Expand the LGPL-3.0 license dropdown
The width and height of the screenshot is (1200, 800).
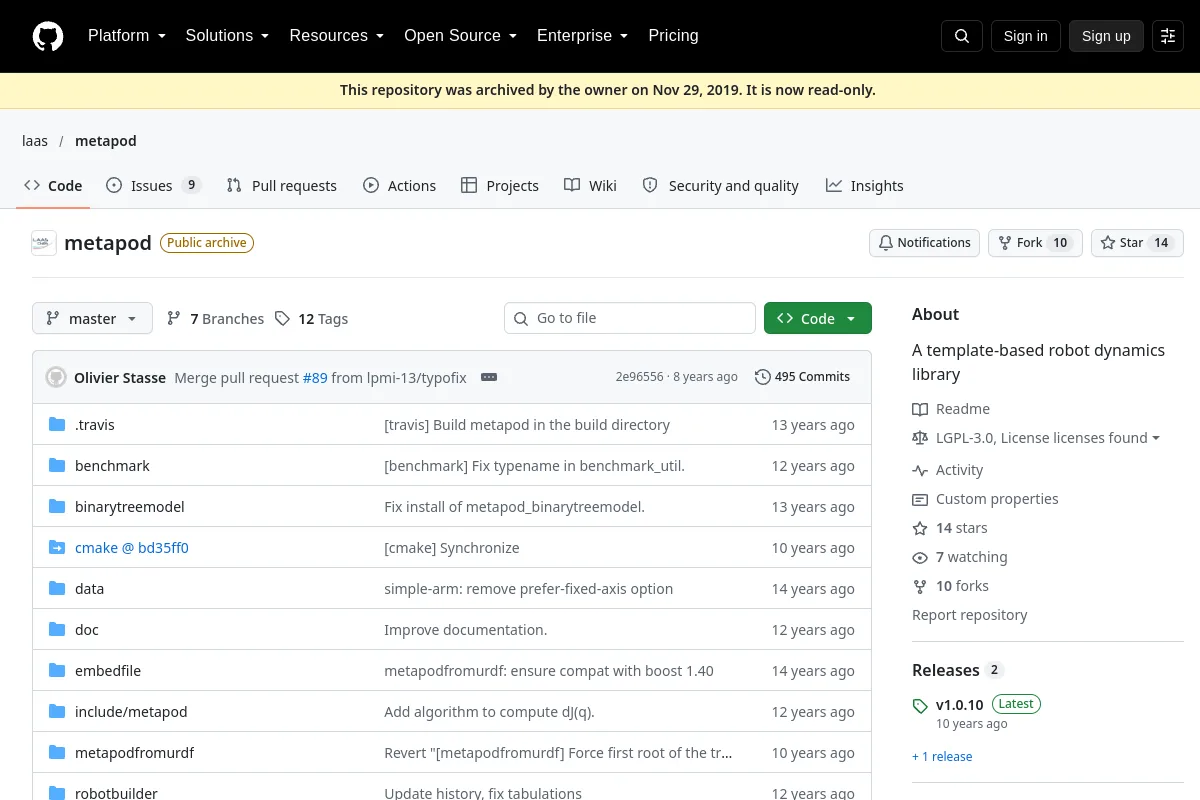[x=1048, y=438]
